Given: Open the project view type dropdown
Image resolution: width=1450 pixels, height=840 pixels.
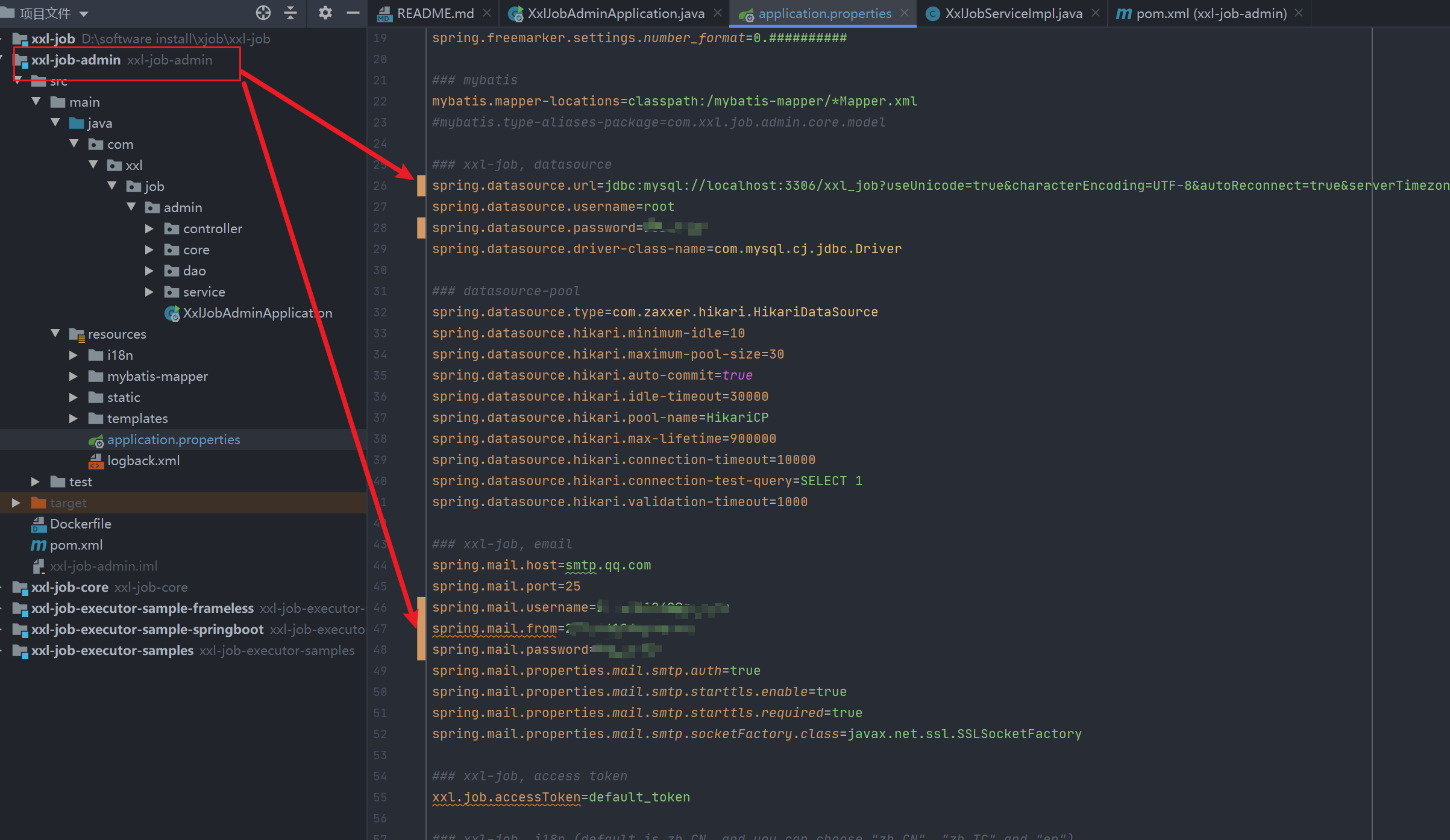Looking at the screenshot, I should (84, 13).
